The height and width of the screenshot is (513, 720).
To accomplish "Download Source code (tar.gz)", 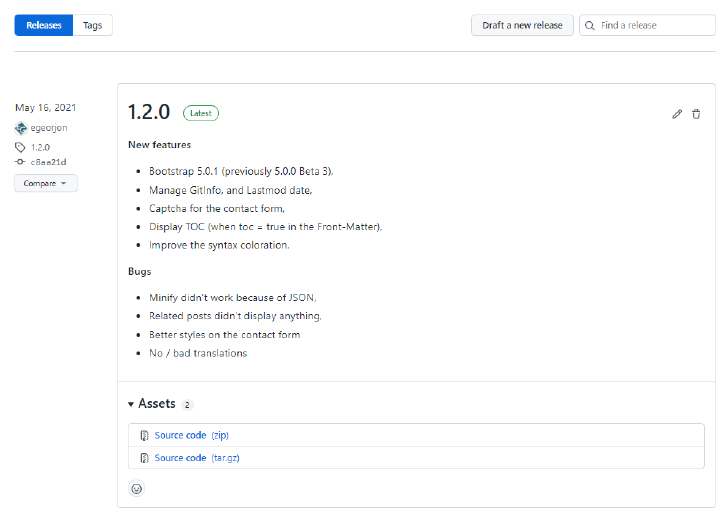I will point(197,458).
